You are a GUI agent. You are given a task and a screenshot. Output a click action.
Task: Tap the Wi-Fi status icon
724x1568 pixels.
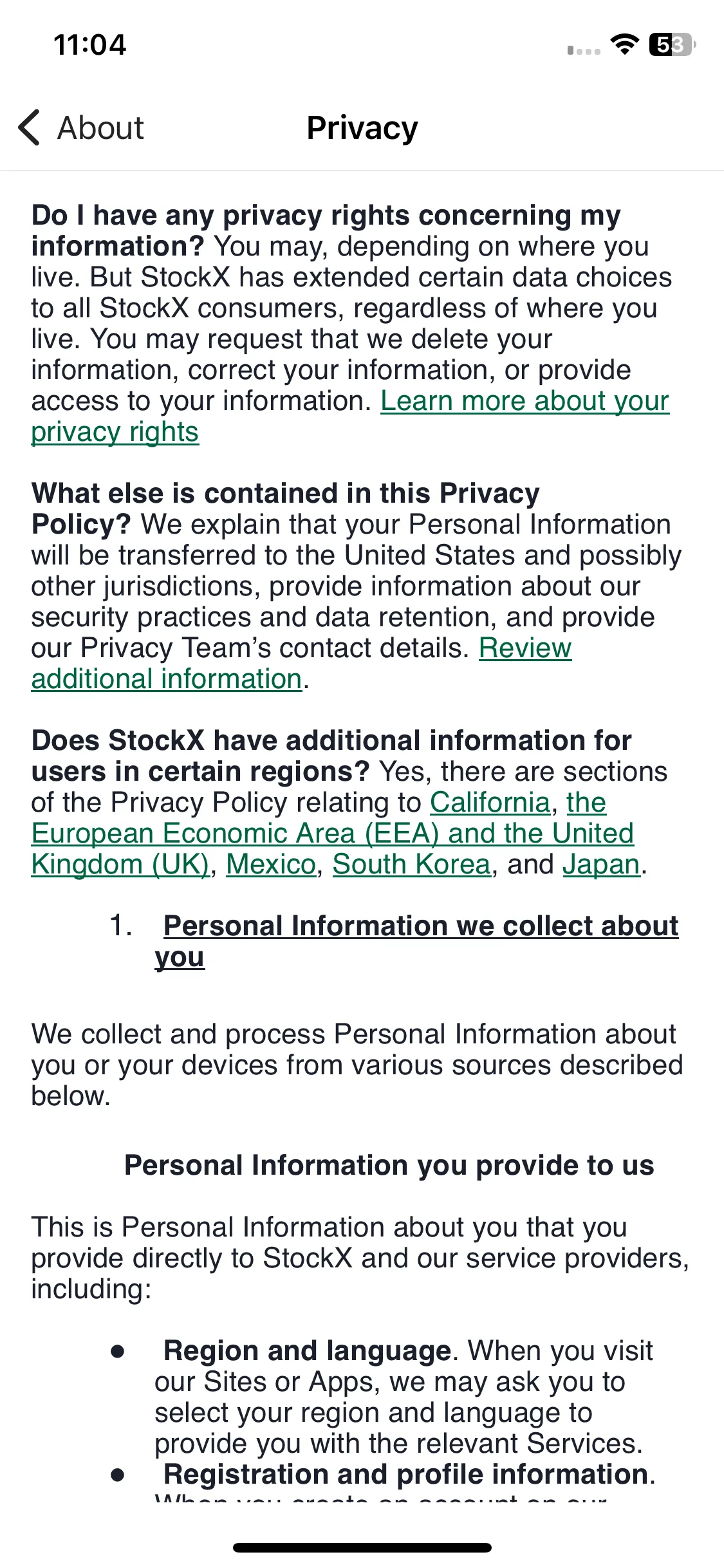pyautogui.click(x=624, y=44)
